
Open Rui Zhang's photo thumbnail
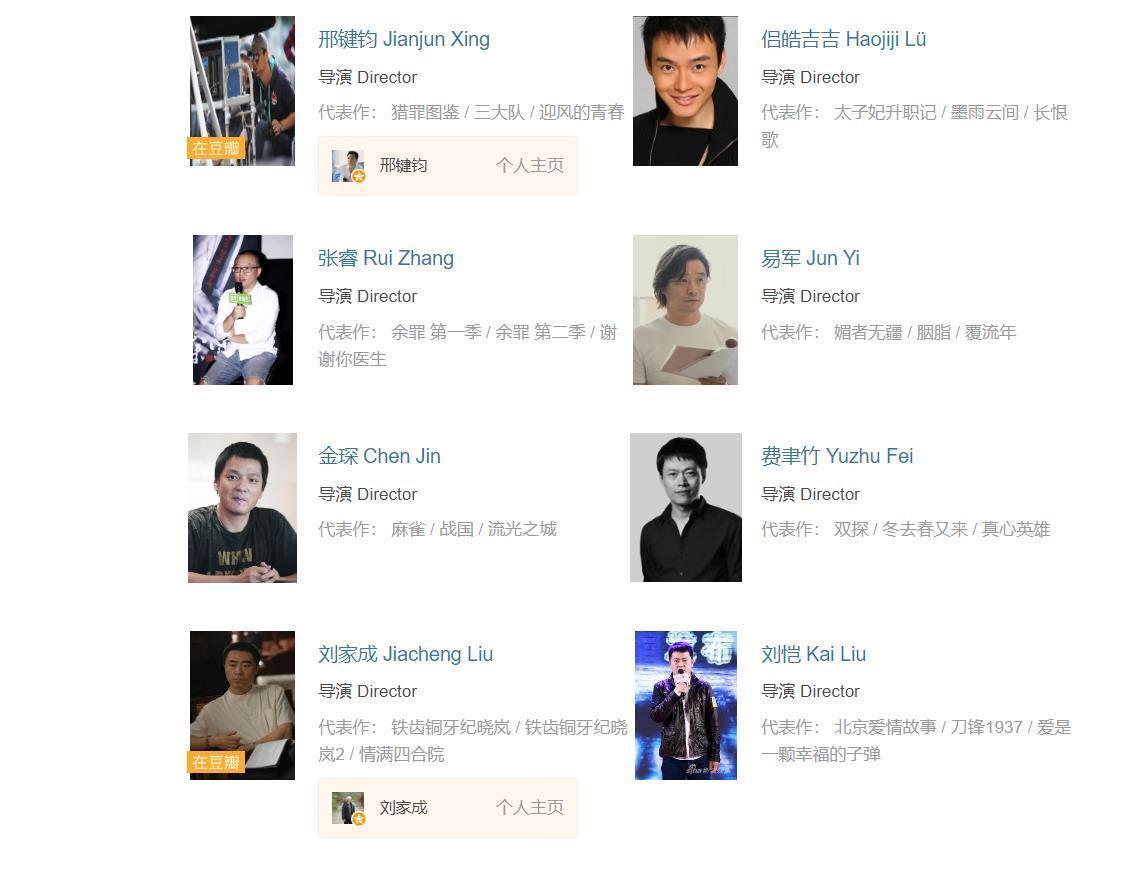click(243, 310)
